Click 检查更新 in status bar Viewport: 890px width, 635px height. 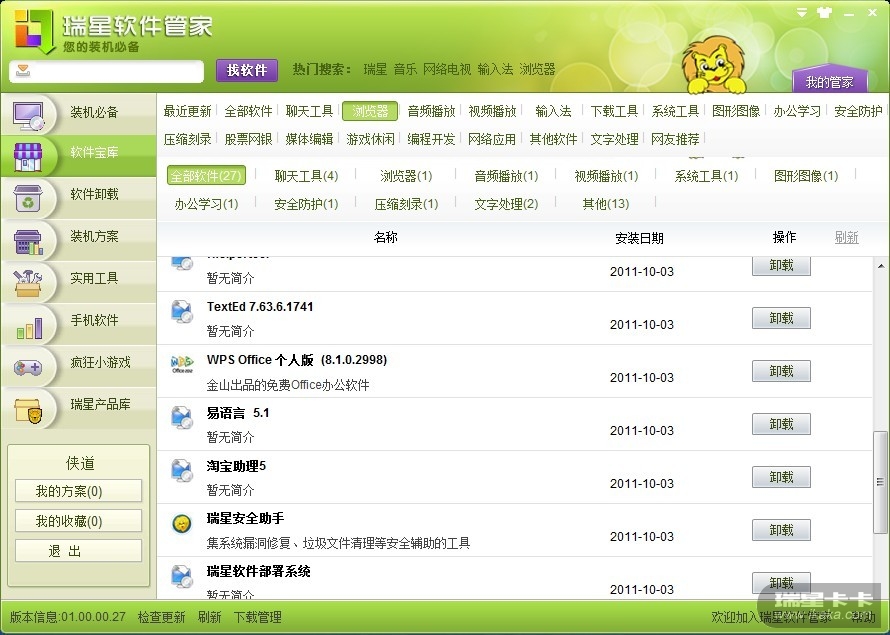(x=162, y=617)
